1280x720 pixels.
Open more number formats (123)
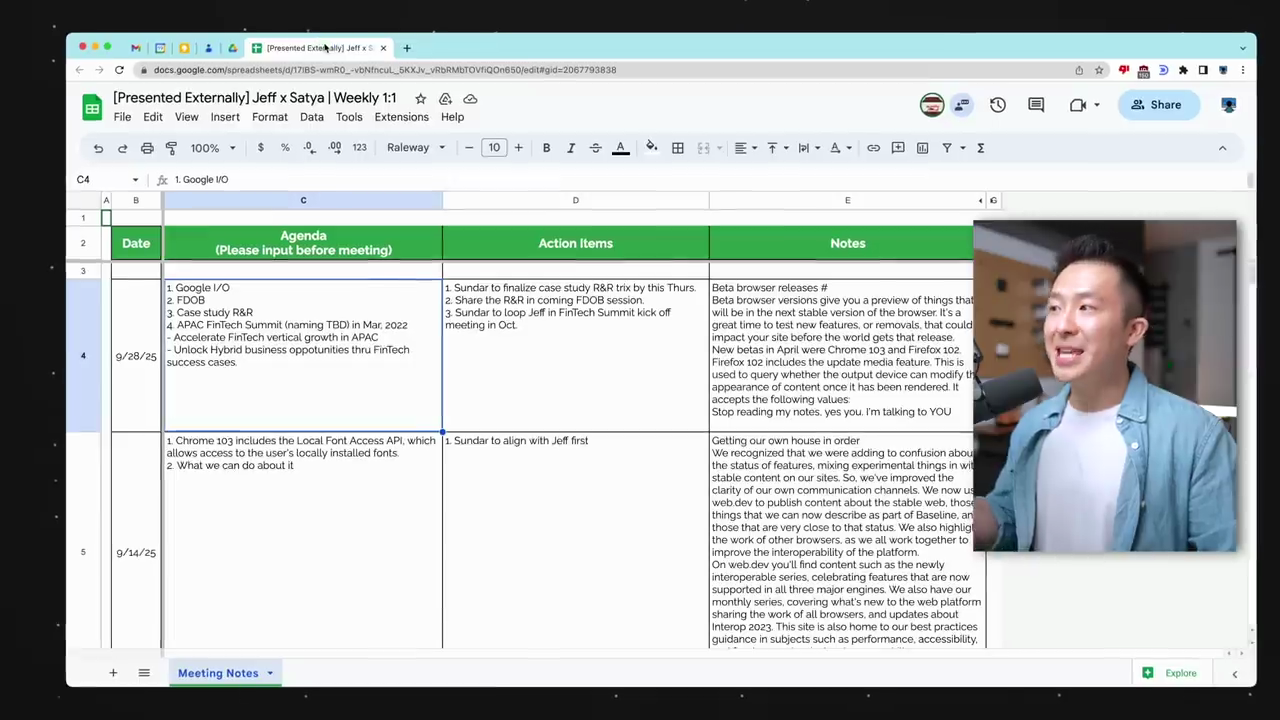click(359, 148)
